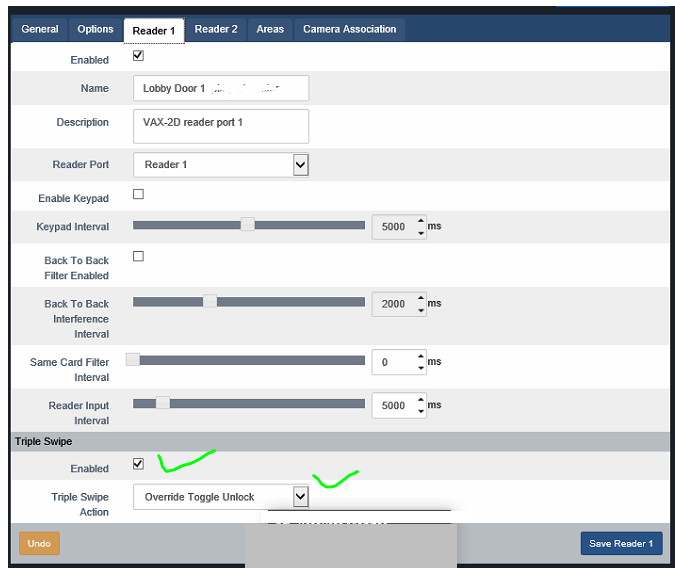Click the Reader Input Interval slider handle
Viewport: 675px width, 568px height.
tap(162, 403)
